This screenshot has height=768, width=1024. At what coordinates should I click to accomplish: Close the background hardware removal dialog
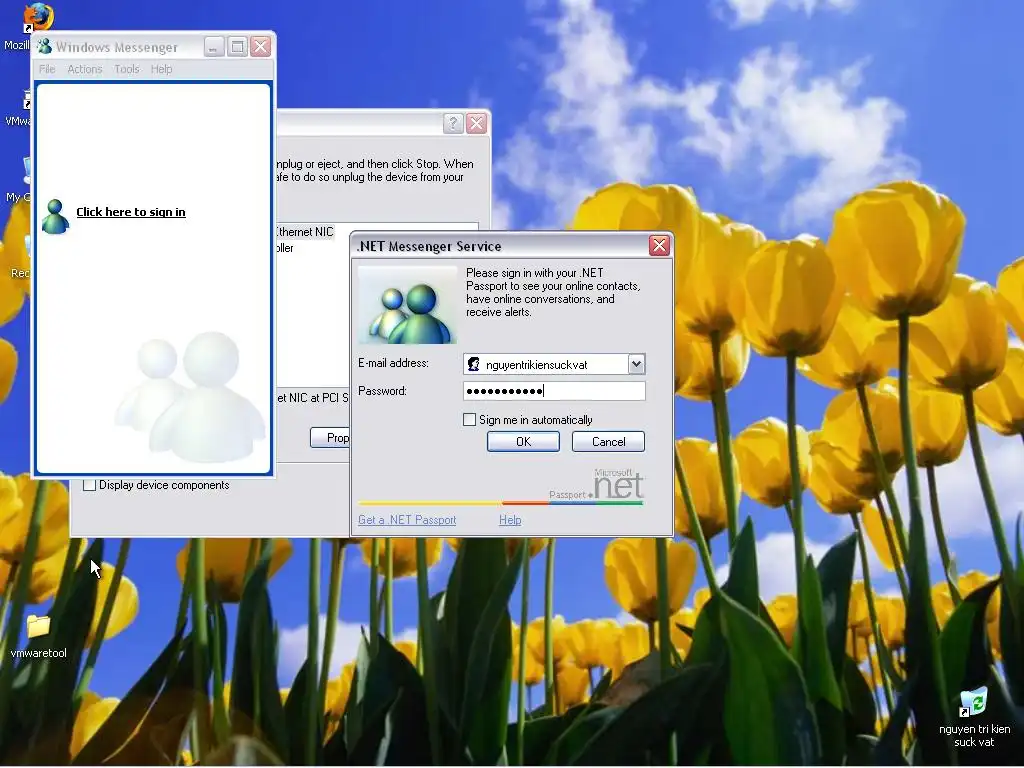pyautogui.click(x=476, y=123)
